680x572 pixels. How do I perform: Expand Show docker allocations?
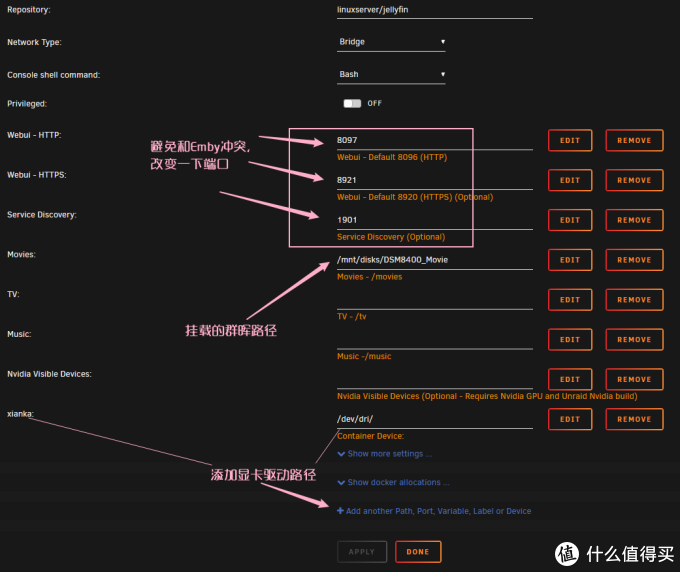coord(393,483)
